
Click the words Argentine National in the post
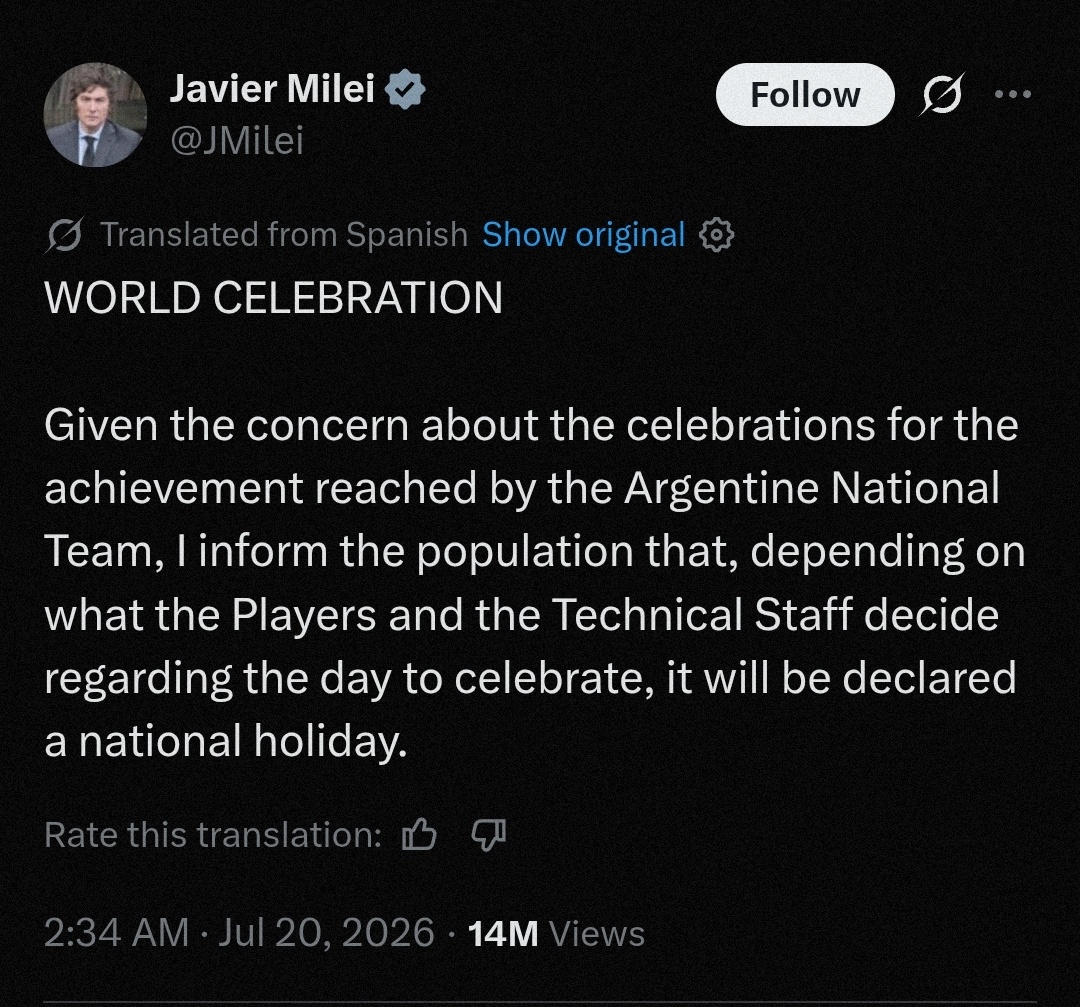click(811, 488)
